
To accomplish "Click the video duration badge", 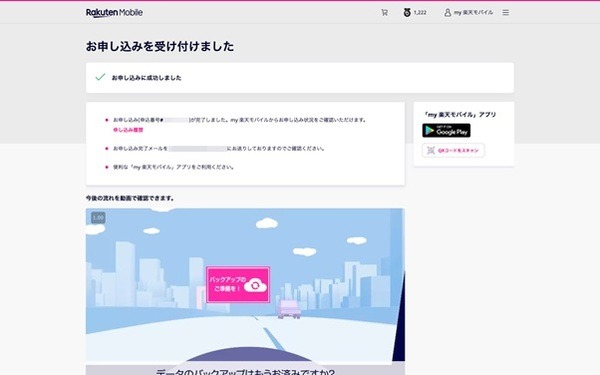I will (98, 218).
